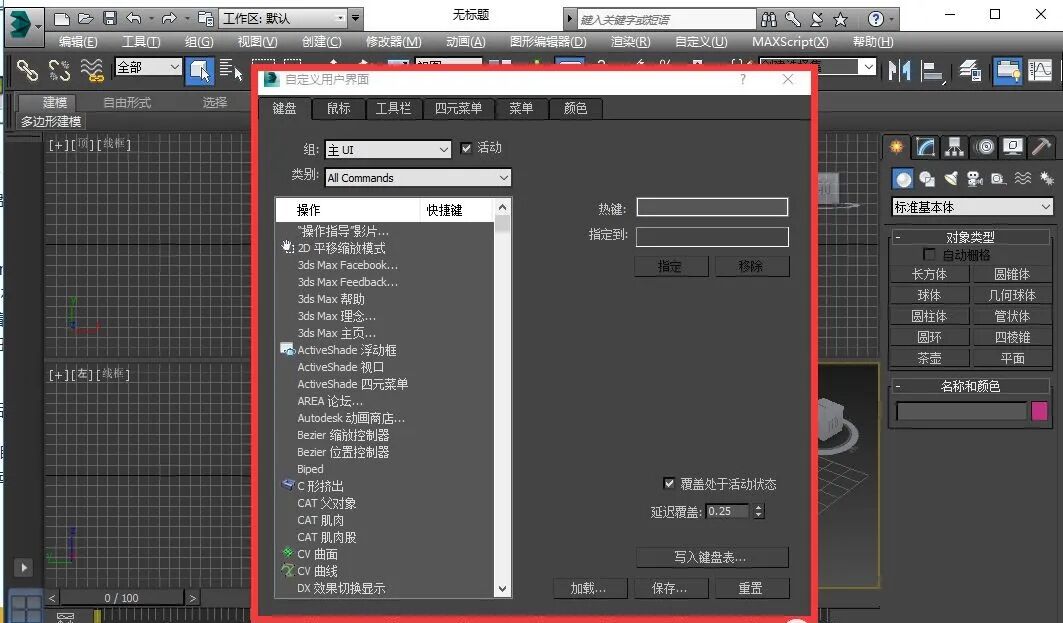
Task: Open the Utilities panel with hammer icon
Action: click(1043, 147)
